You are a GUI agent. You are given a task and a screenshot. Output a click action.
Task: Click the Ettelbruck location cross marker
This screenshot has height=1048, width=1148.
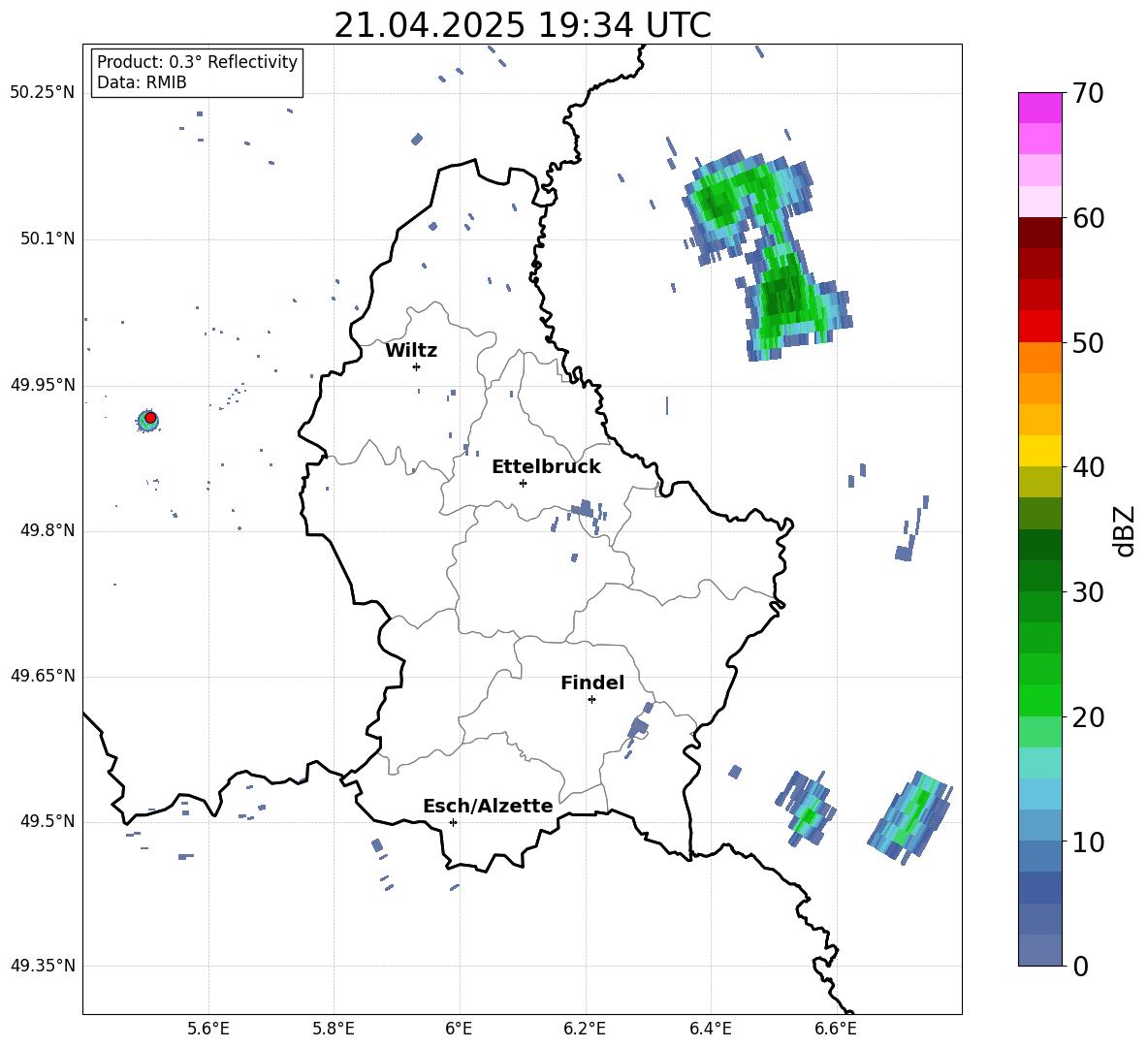pyautogui.click(x=523, y=483)
